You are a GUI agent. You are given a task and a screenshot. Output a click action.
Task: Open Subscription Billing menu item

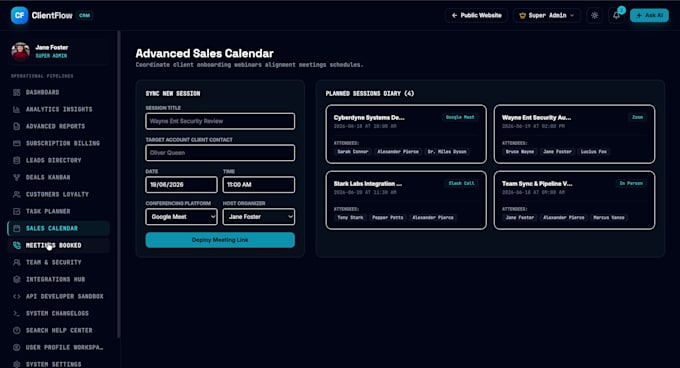58,143
